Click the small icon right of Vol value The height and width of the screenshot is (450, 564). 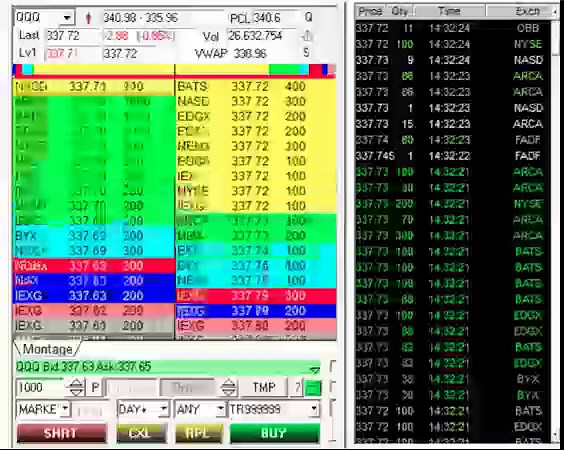pos(307,36)
